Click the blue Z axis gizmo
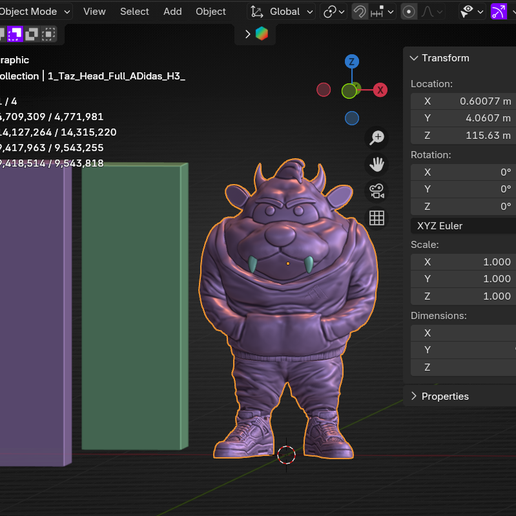 [x=352, y=62]
